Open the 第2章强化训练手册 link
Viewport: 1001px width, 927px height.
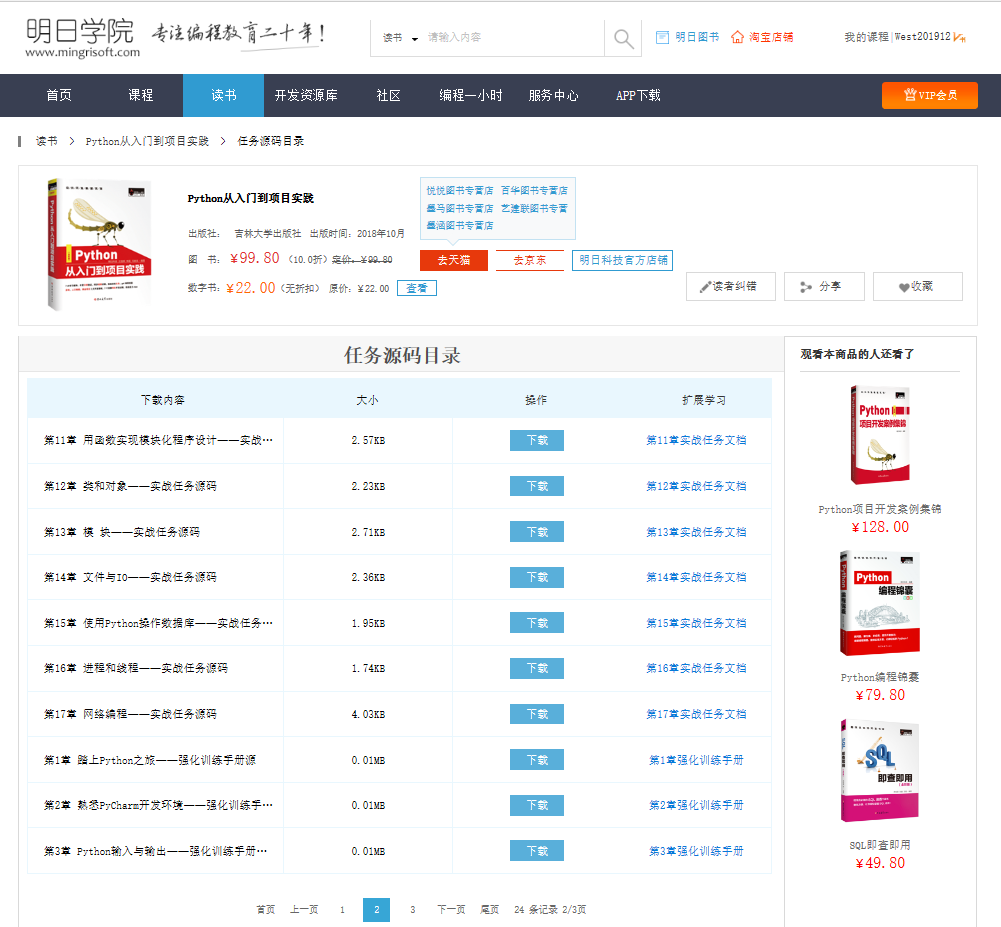pos(696,805)
